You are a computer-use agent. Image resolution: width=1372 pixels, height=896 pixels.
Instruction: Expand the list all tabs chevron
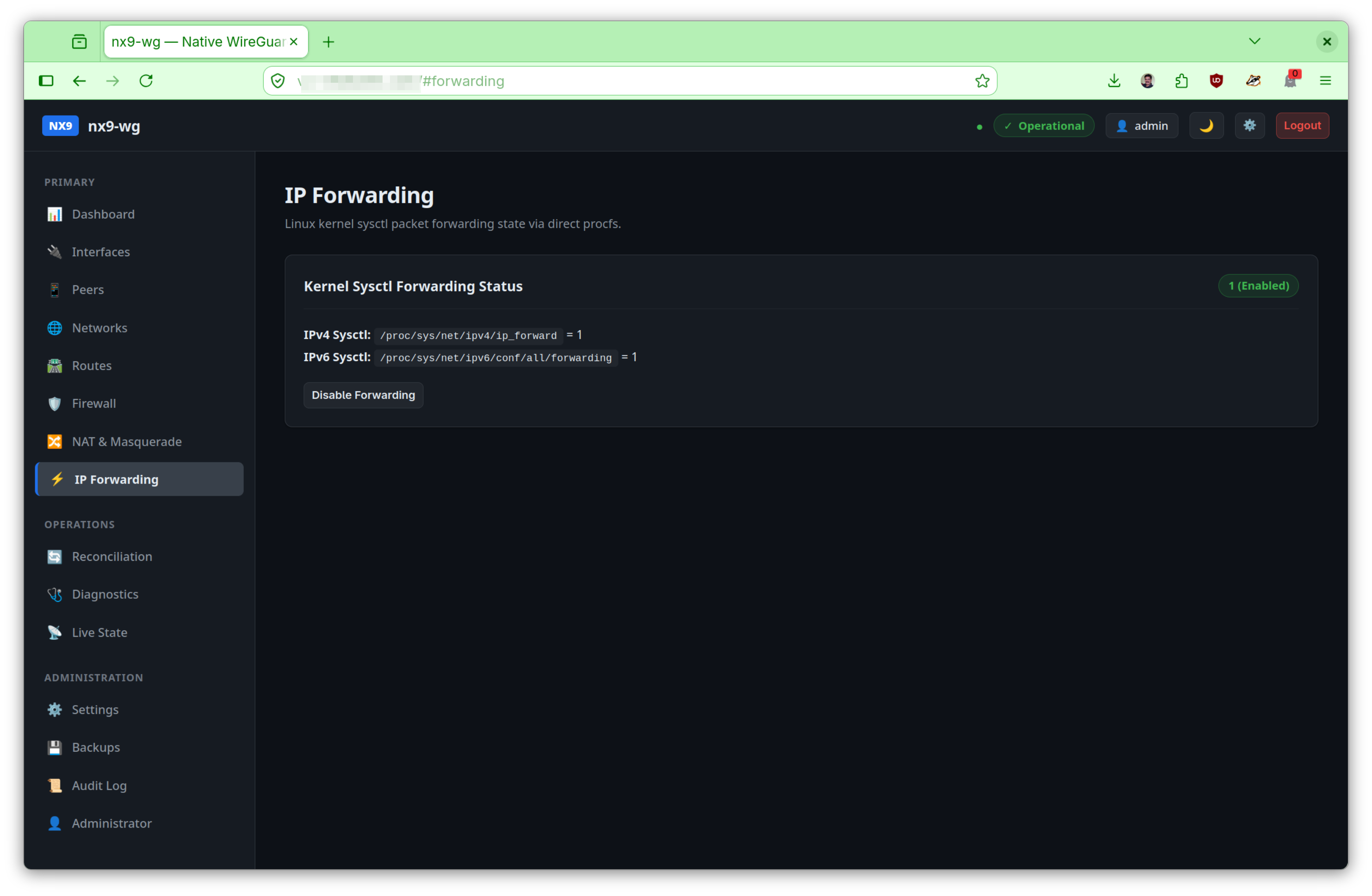coord(1255,42)
